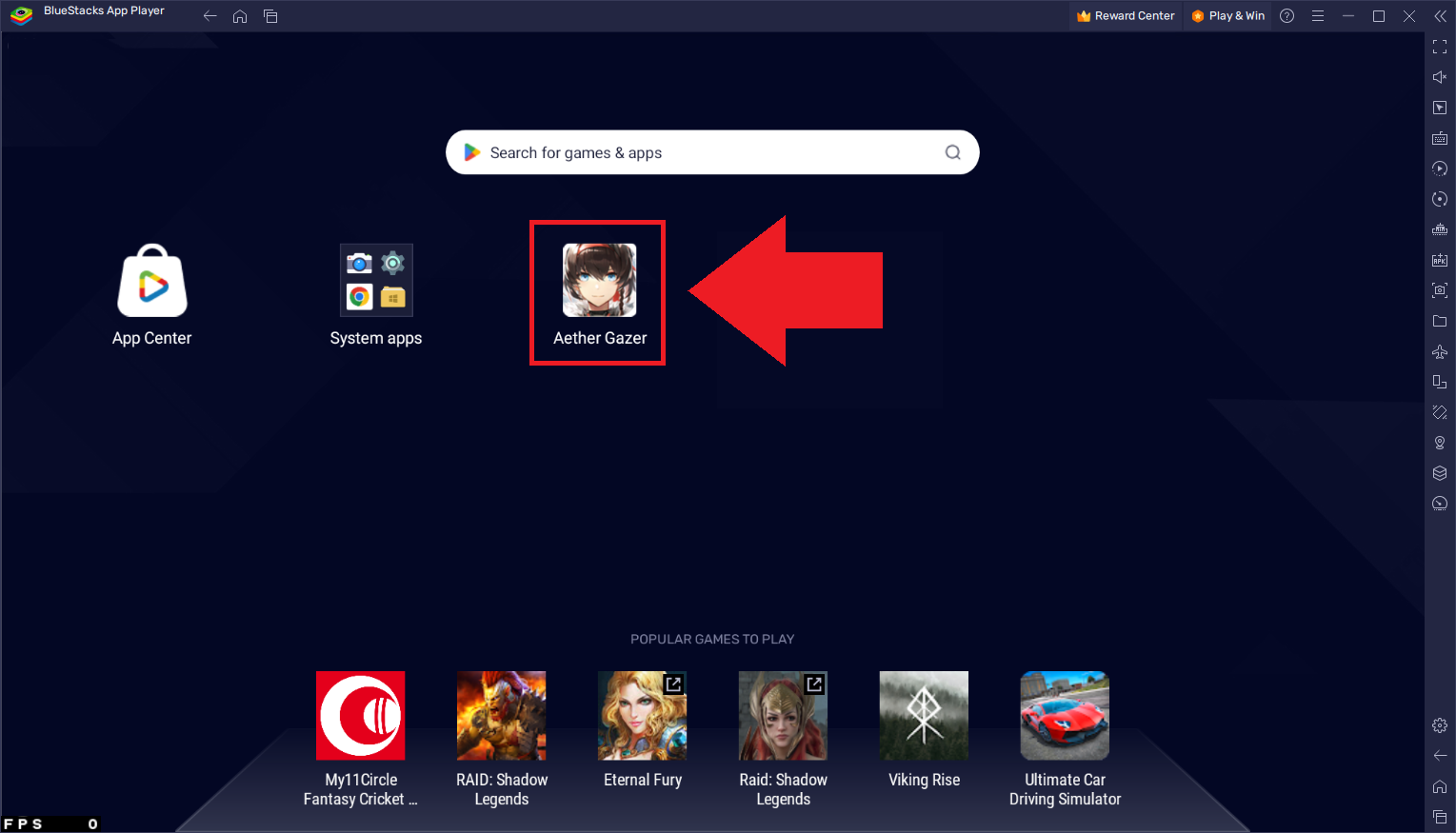Launch Ultimate Car Driving Simulator
This screenshot has height=833, width=1456.
click(x=1066, y=716)
